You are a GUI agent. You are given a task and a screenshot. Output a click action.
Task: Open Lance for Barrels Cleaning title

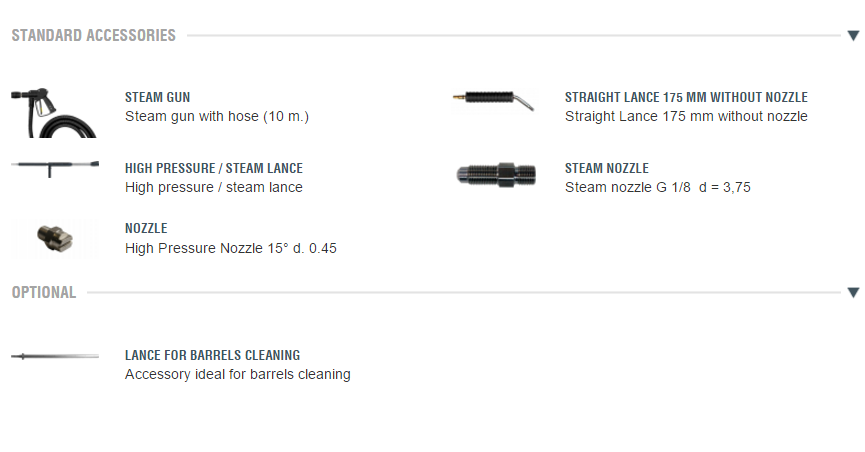212,355
